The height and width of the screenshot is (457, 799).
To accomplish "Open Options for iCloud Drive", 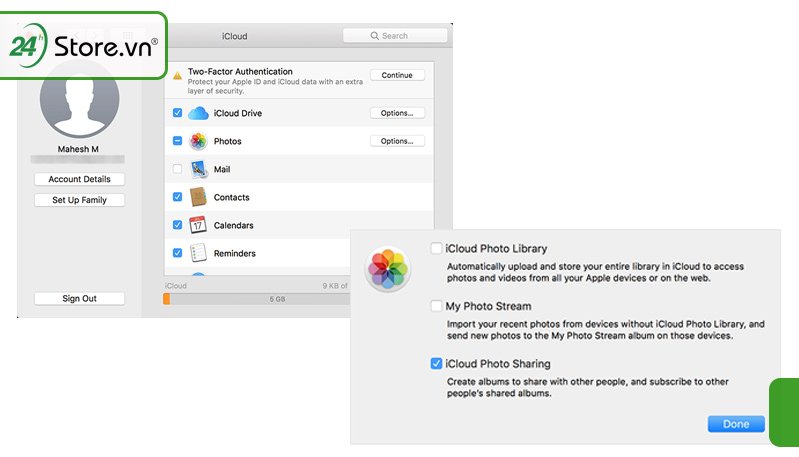I will coord(397,113).
